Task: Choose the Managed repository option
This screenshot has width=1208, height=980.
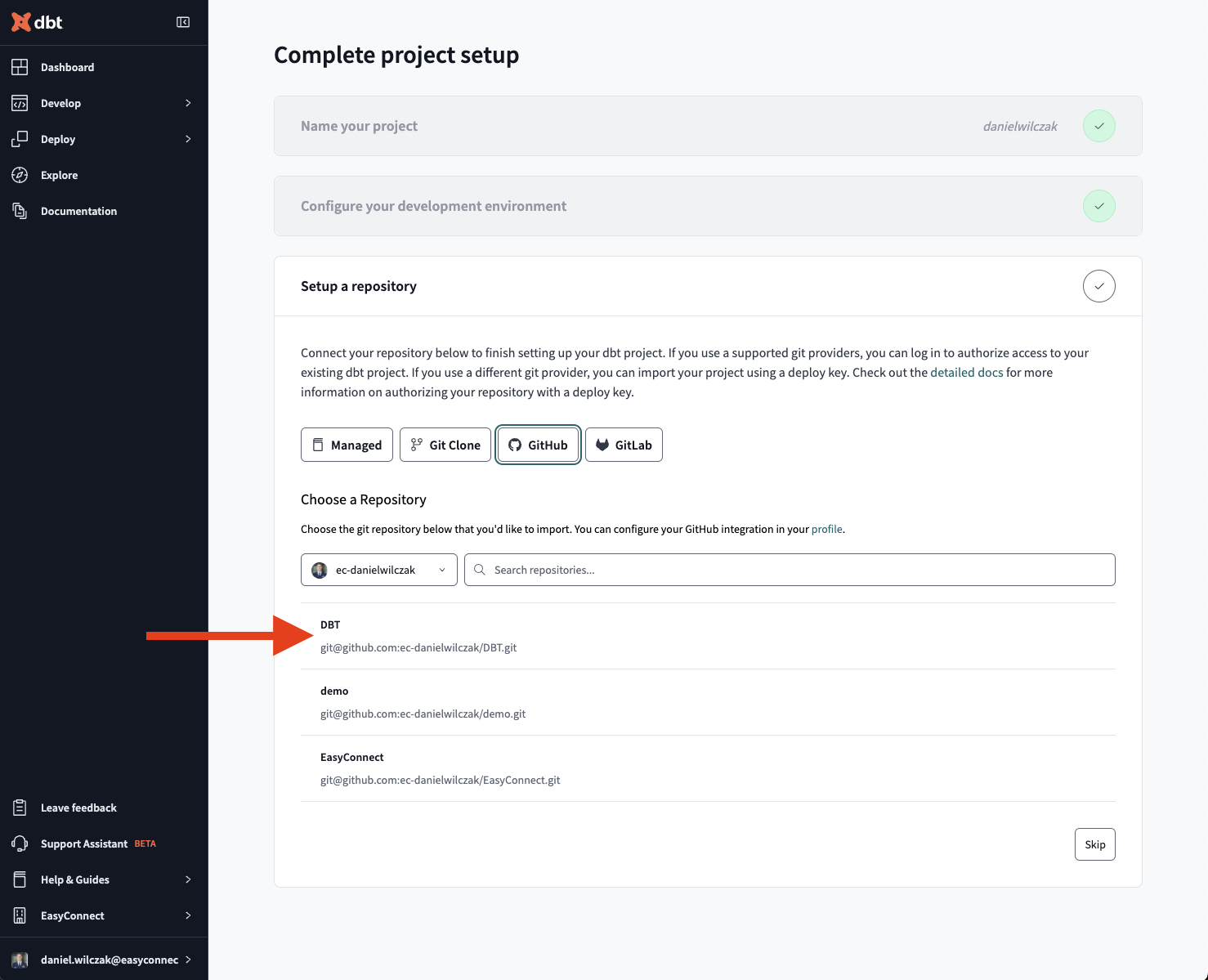Action: click(347, 445)
